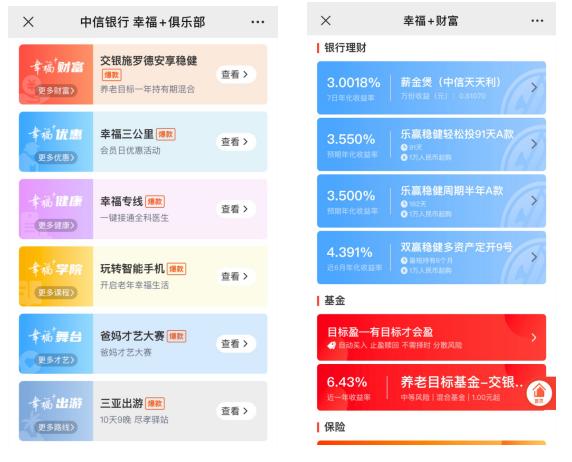Image resolution: width=572 pixels, height=462 pixels.
Task: Open the three-dot menu on 幸福+财富
Action: point(537,21)
